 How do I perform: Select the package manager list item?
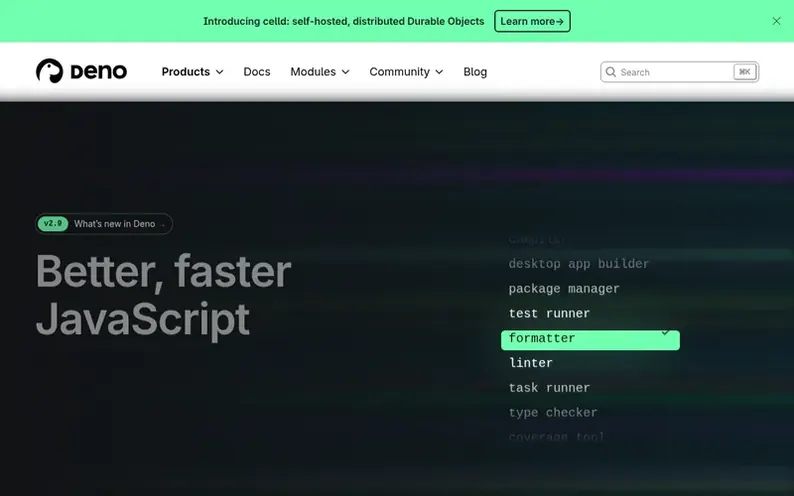tap(564, 289)
